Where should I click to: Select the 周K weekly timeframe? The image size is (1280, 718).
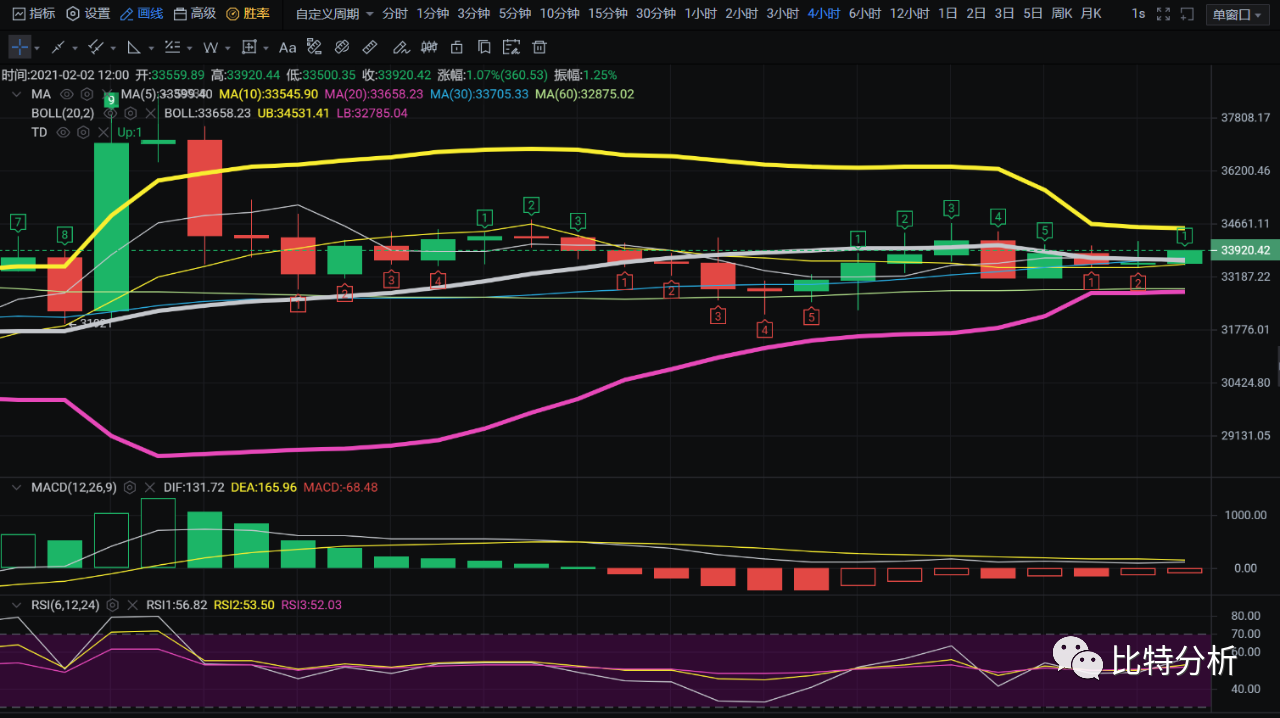[x=1061, y=14]
